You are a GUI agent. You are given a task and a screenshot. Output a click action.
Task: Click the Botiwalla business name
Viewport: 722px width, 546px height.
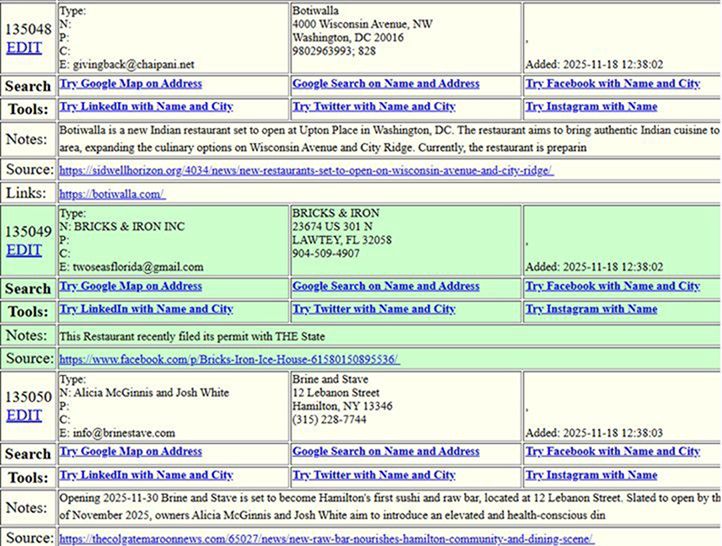(x=315, y=11)
